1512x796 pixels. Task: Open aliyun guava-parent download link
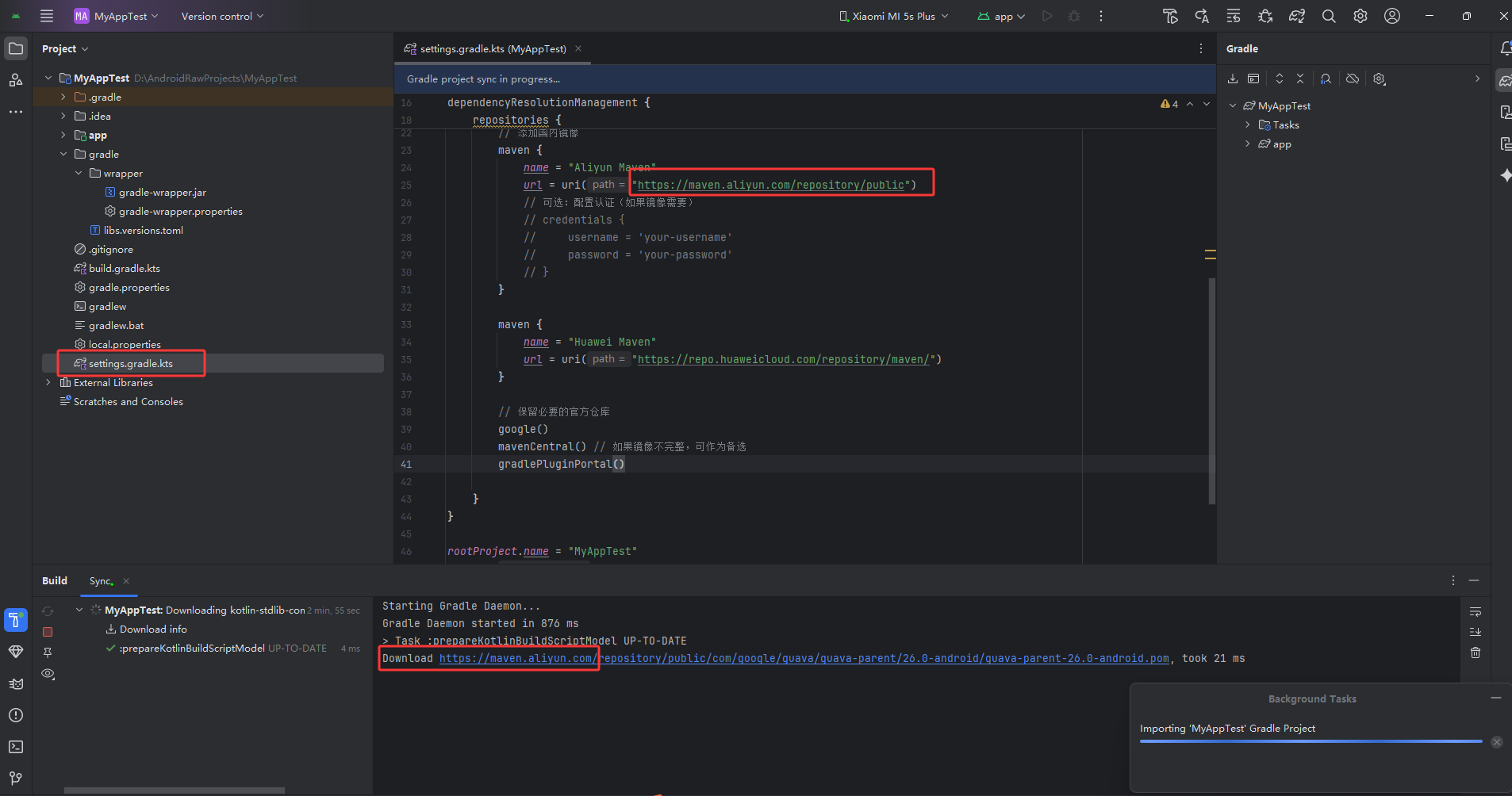804,658
